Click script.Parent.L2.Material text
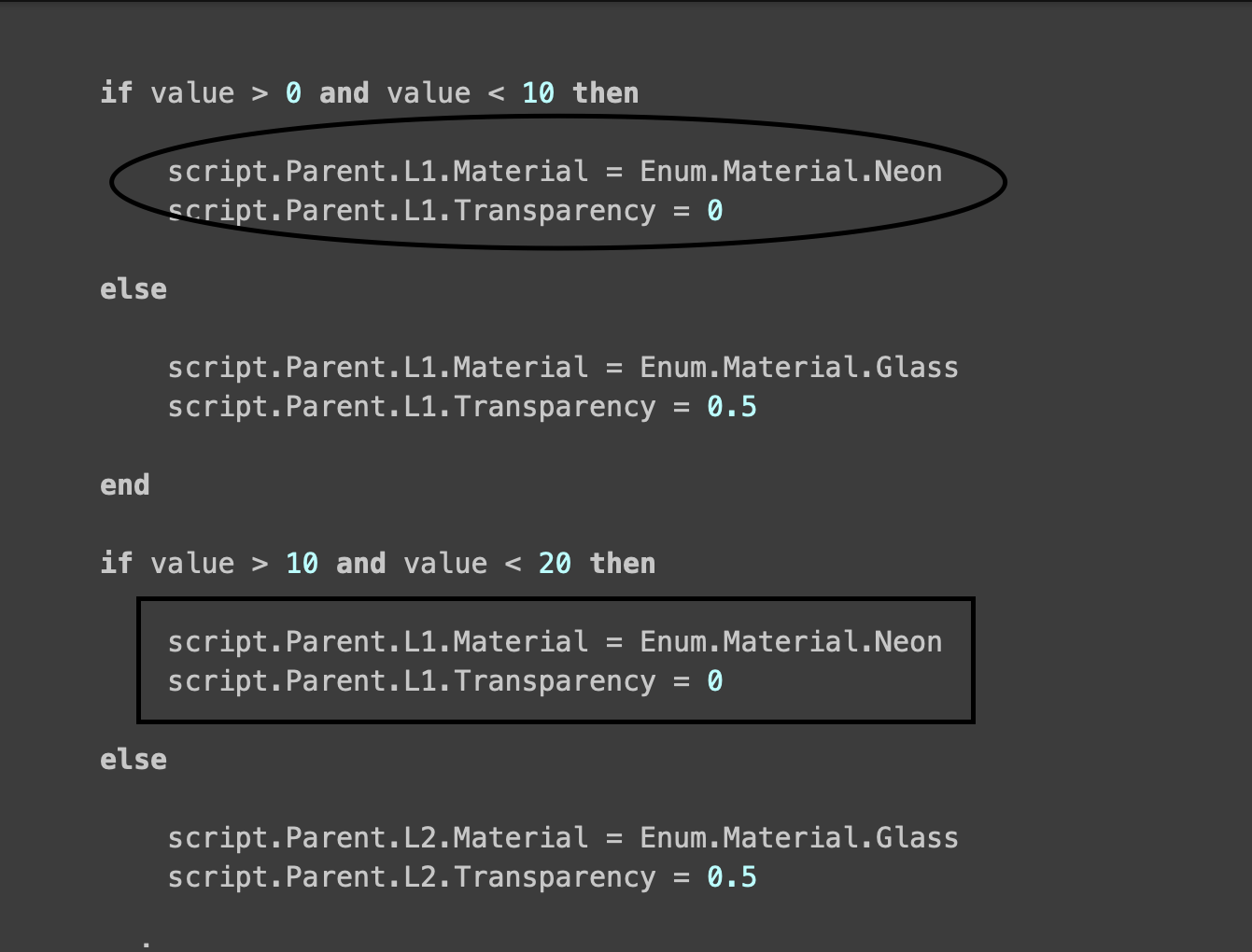Viewport: 1252px width, 952px height. (x=378, y=837)
